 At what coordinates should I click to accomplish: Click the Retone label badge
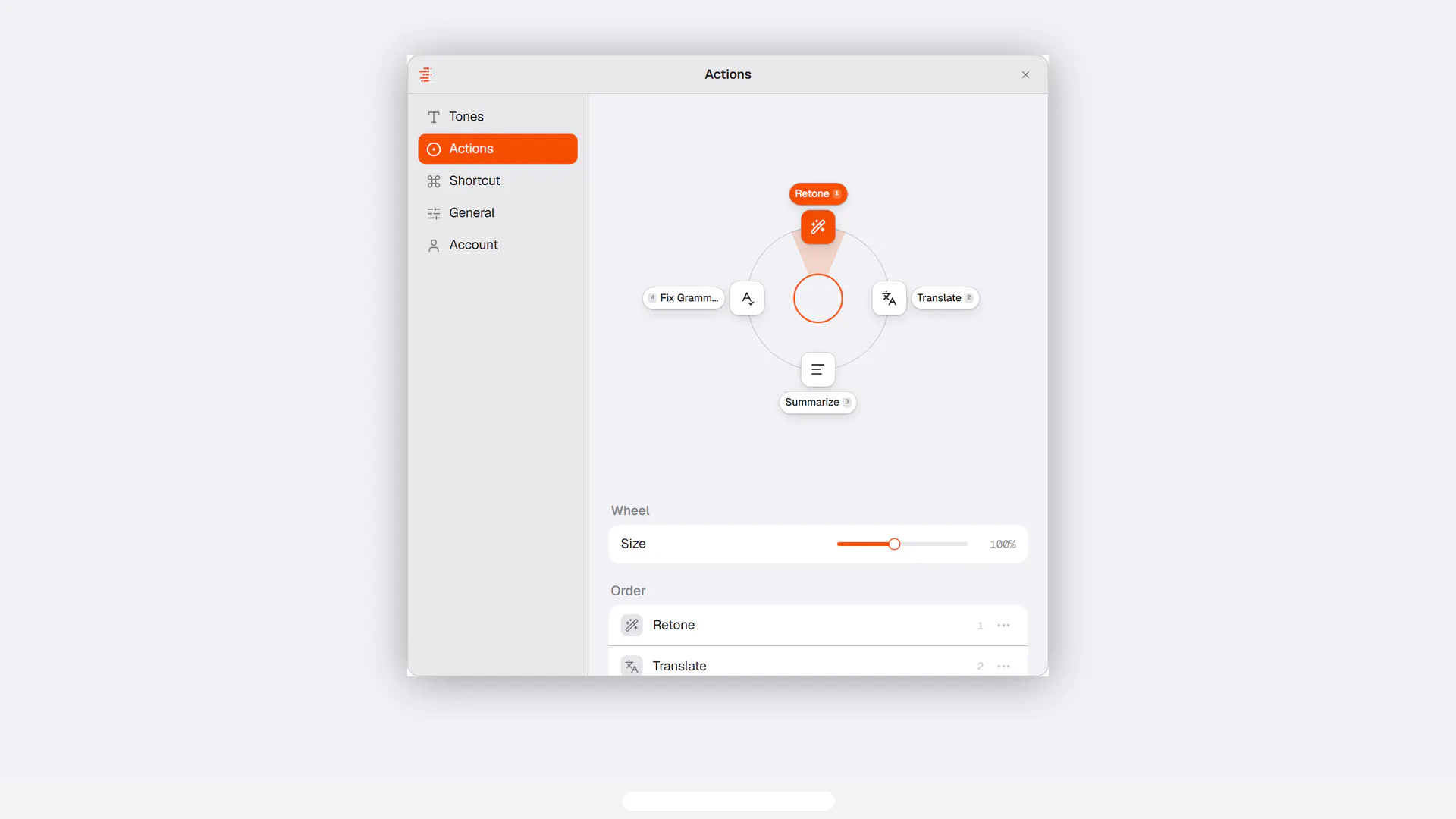[x=817, y=193]
